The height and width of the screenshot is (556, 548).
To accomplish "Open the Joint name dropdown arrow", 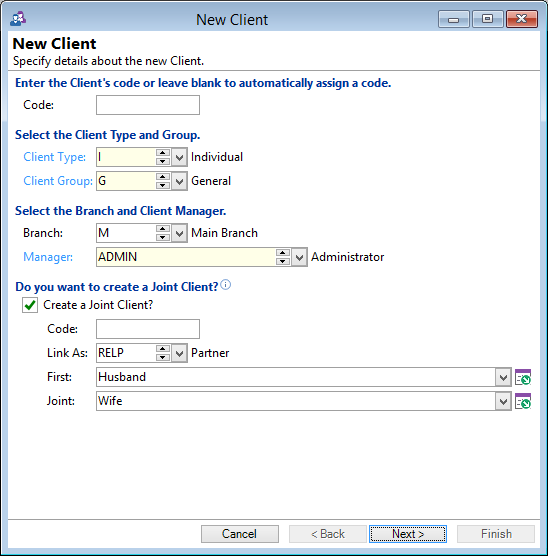I will click(503, 401).
